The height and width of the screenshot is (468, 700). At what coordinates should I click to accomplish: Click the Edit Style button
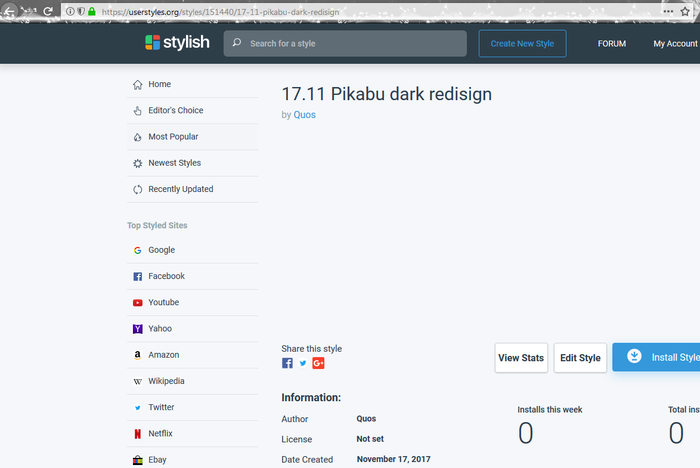[580, 358]
